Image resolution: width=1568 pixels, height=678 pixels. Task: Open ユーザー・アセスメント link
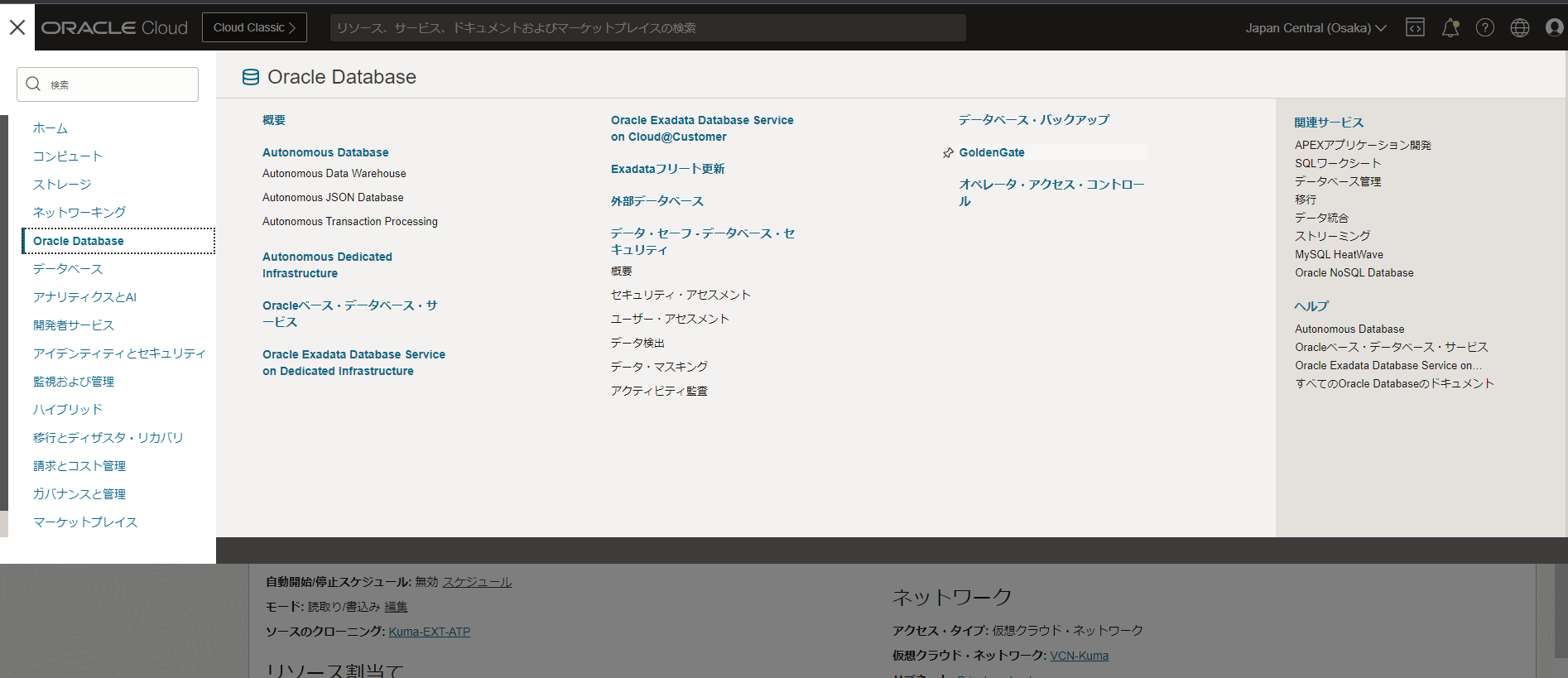pos(670,320)
